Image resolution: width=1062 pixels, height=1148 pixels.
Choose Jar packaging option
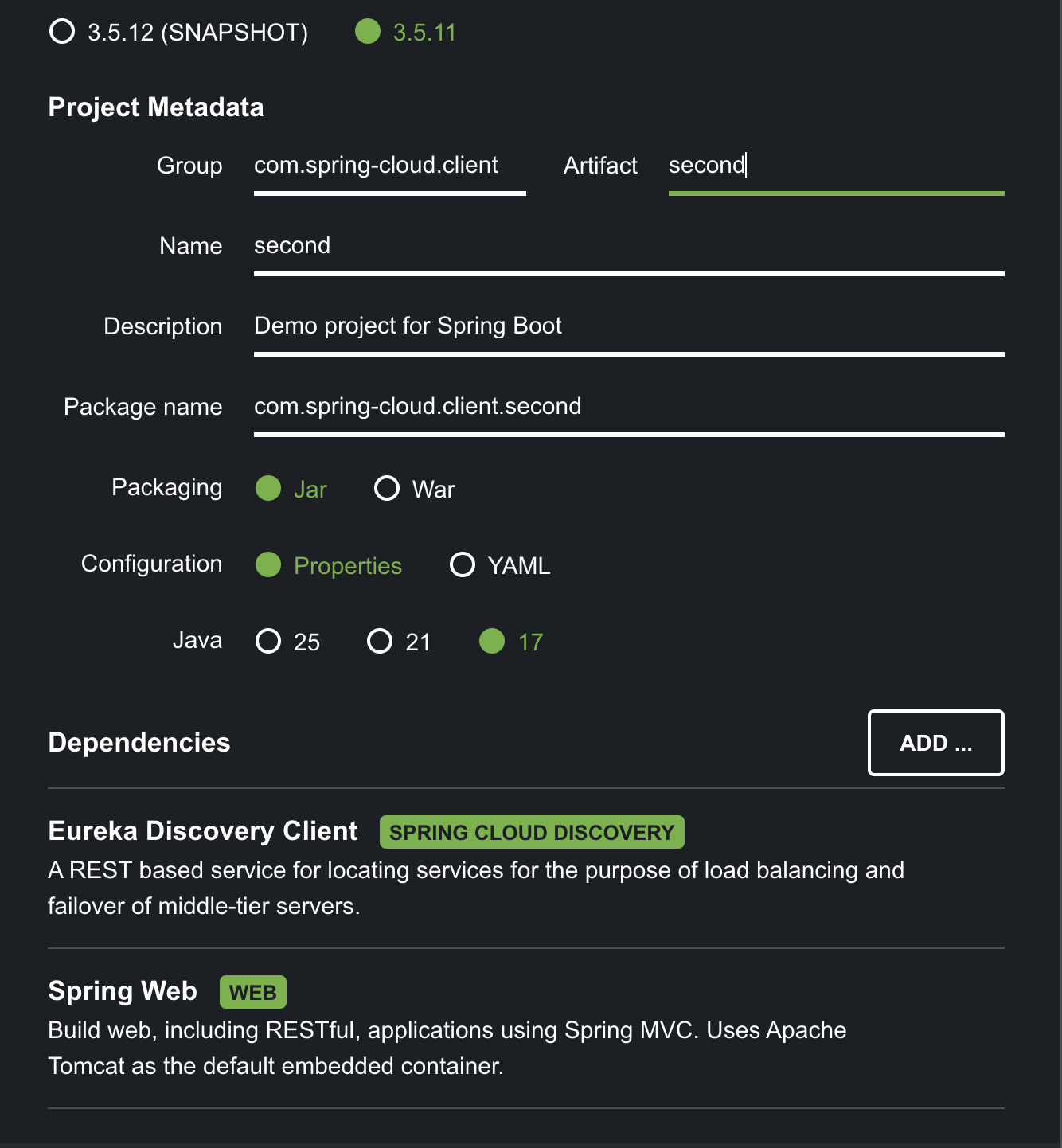(x=291, y=489)
